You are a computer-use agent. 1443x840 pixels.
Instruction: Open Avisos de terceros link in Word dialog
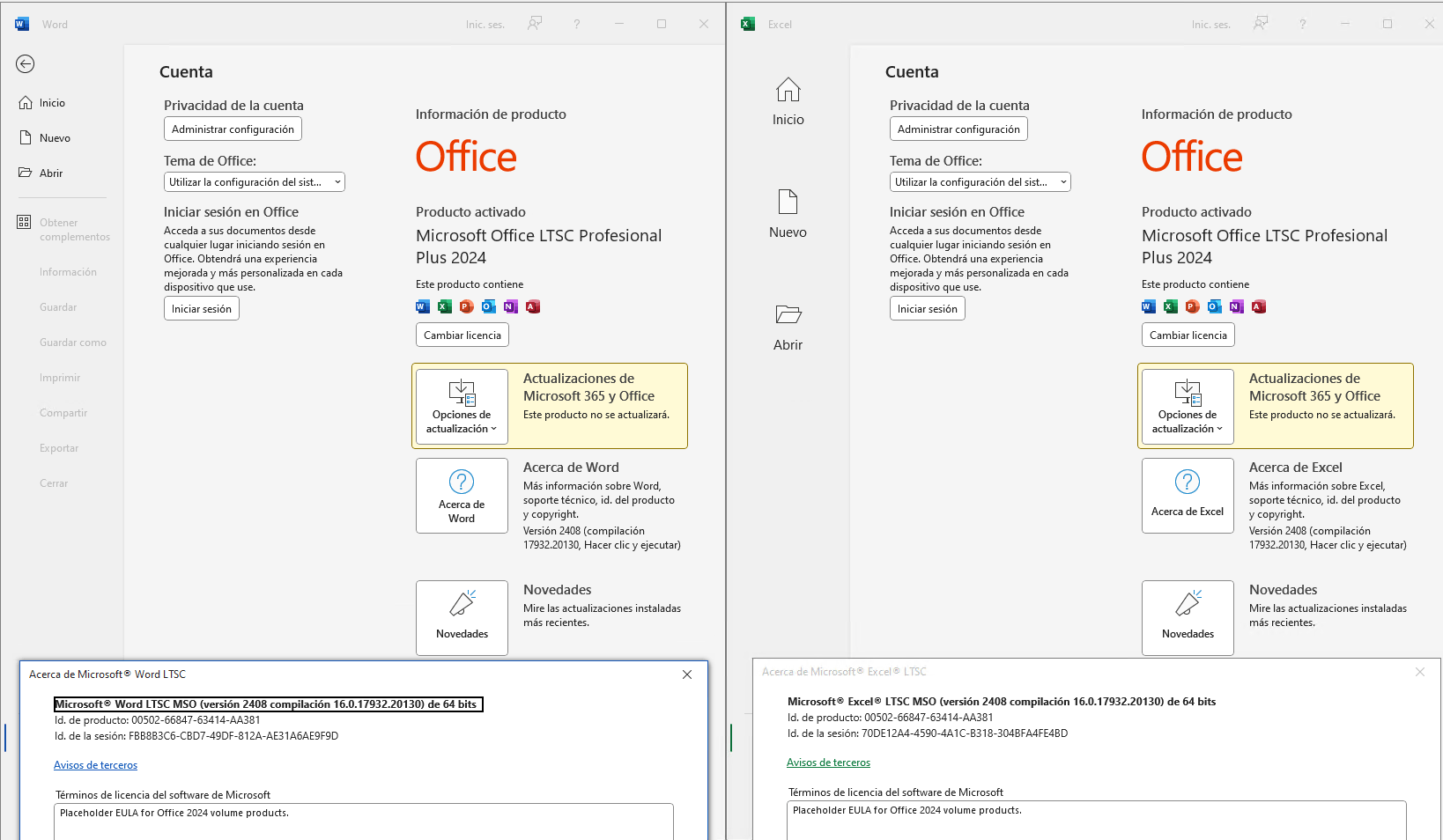95,765
